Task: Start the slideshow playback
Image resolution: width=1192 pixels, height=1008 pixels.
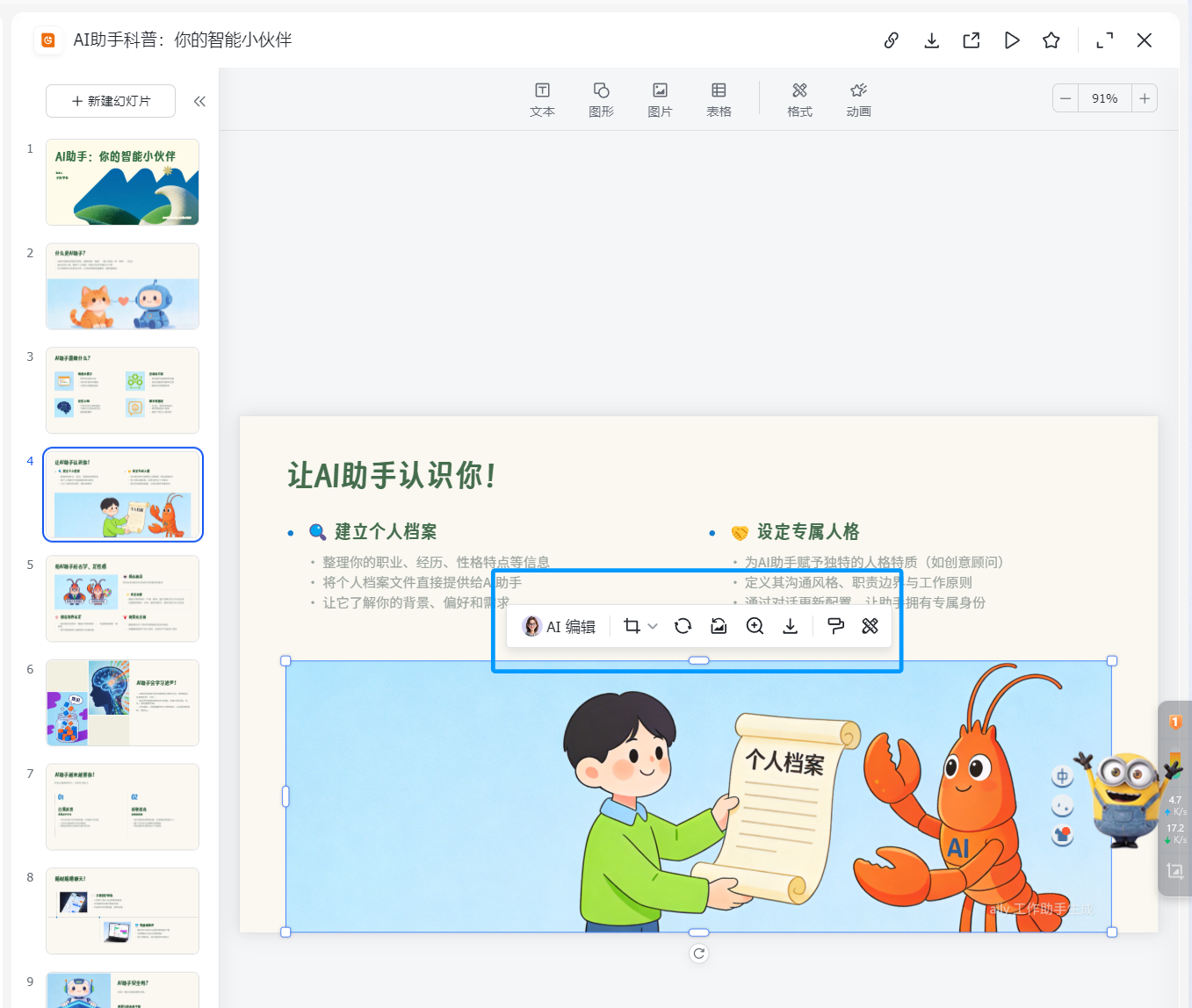Action: (1012, 40)
